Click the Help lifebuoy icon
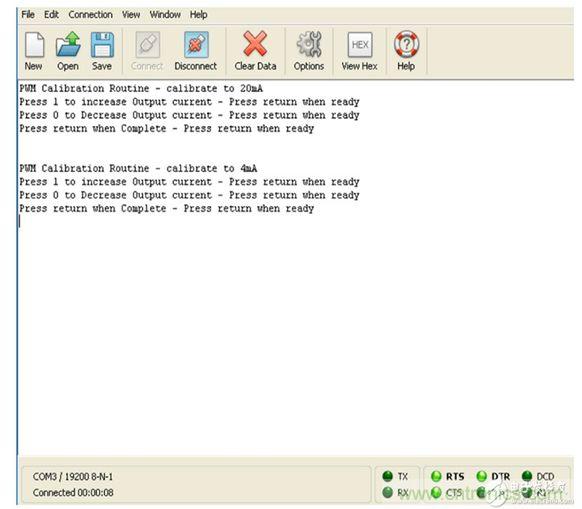The height and width of the screenshot is (509, 582). 406,44
